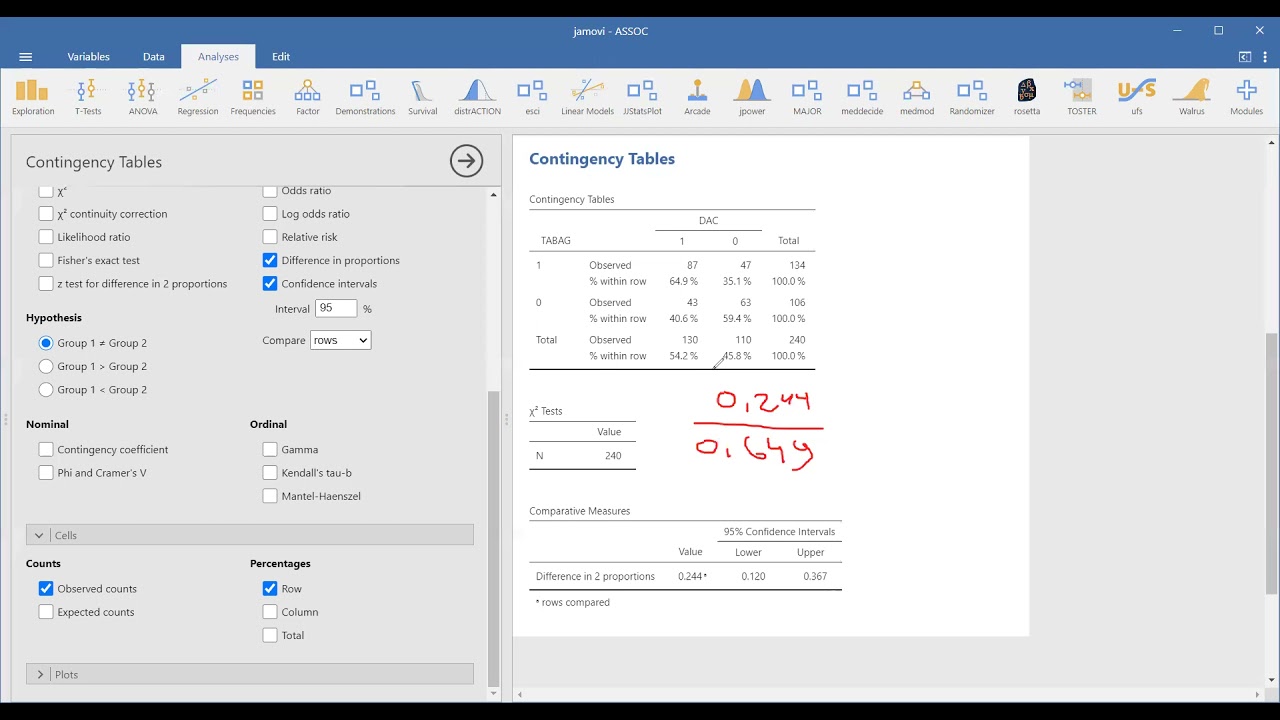Enable Column percentages checkbox
The height and width of the screenshot is (720, 1280).
[x=270, y=612]
